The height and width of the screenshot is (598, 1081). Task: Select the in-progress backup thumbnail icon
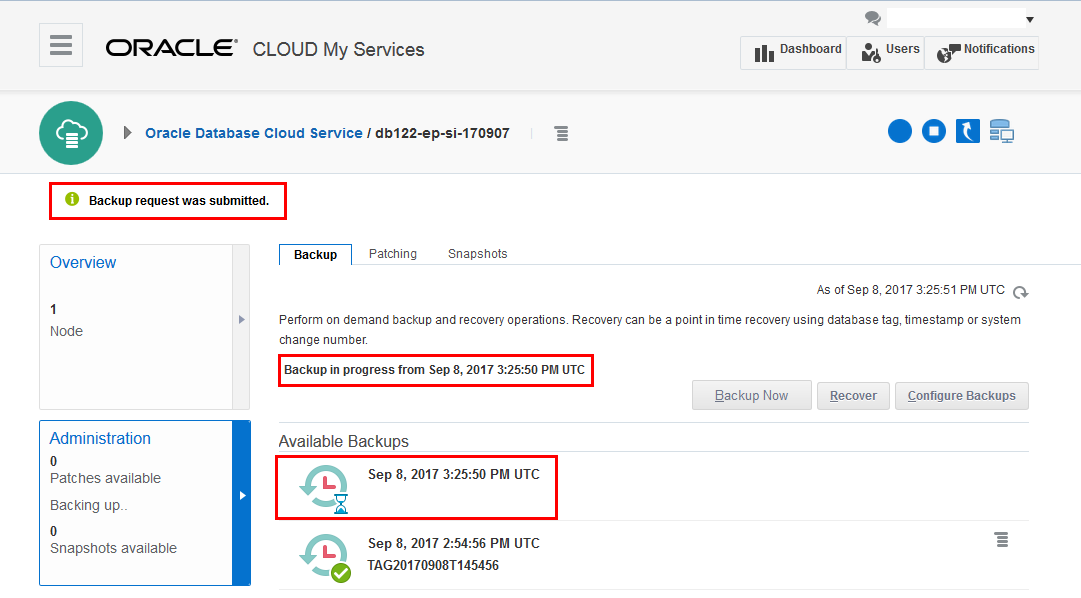point(325,487)
